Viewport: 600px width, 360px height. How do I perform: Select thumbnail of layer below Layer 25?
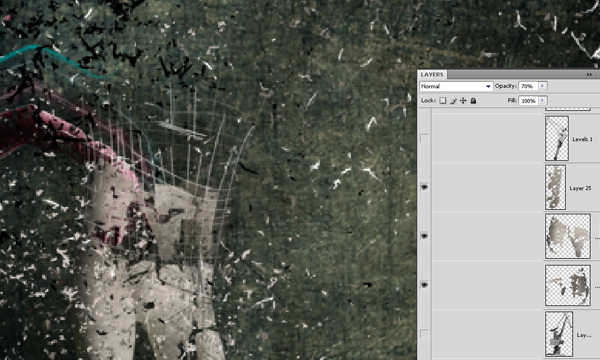click(x=568, y=236)
